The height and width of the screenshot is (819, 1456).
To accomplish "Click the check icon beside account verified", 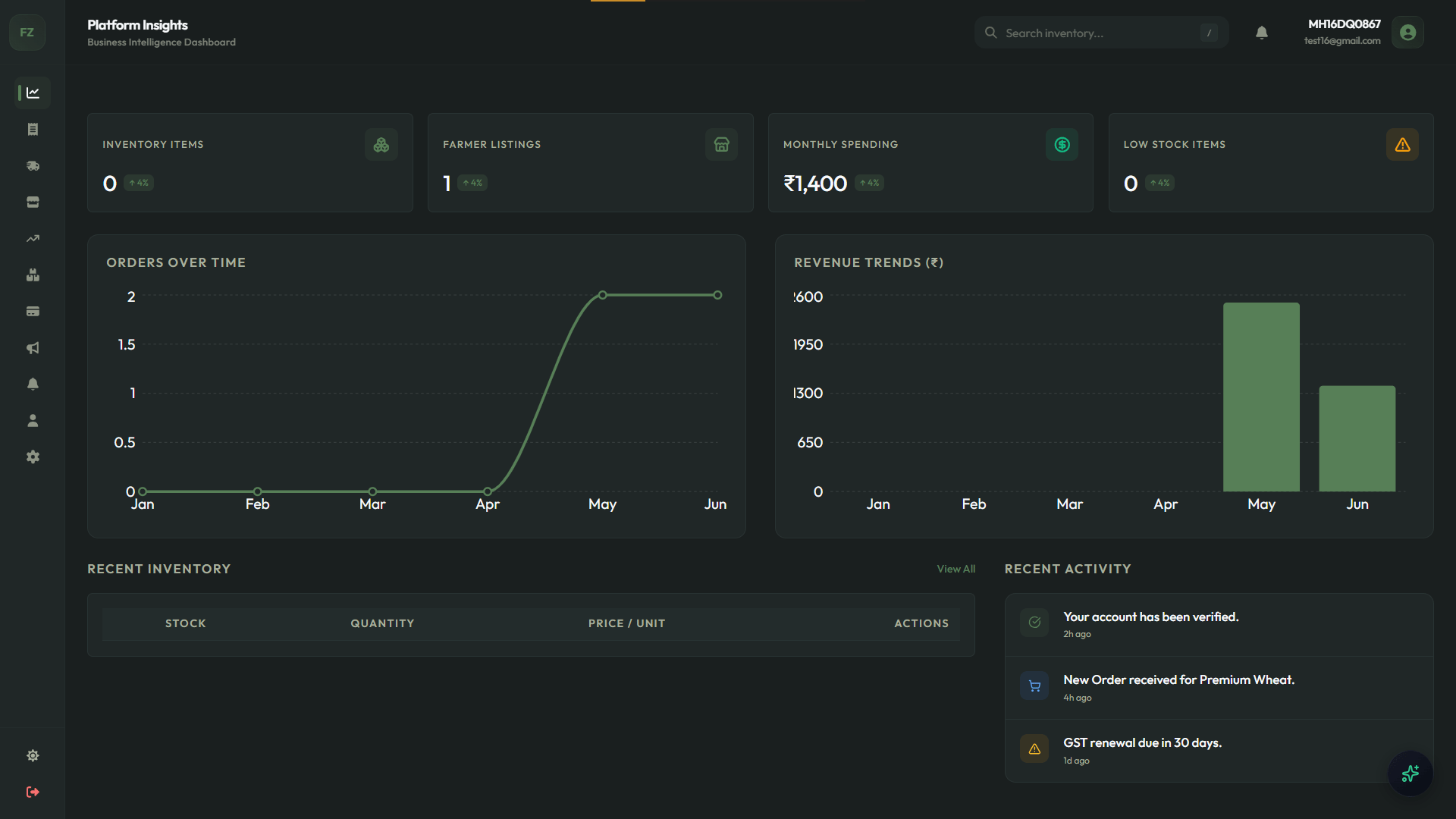I will point(1034,623).
